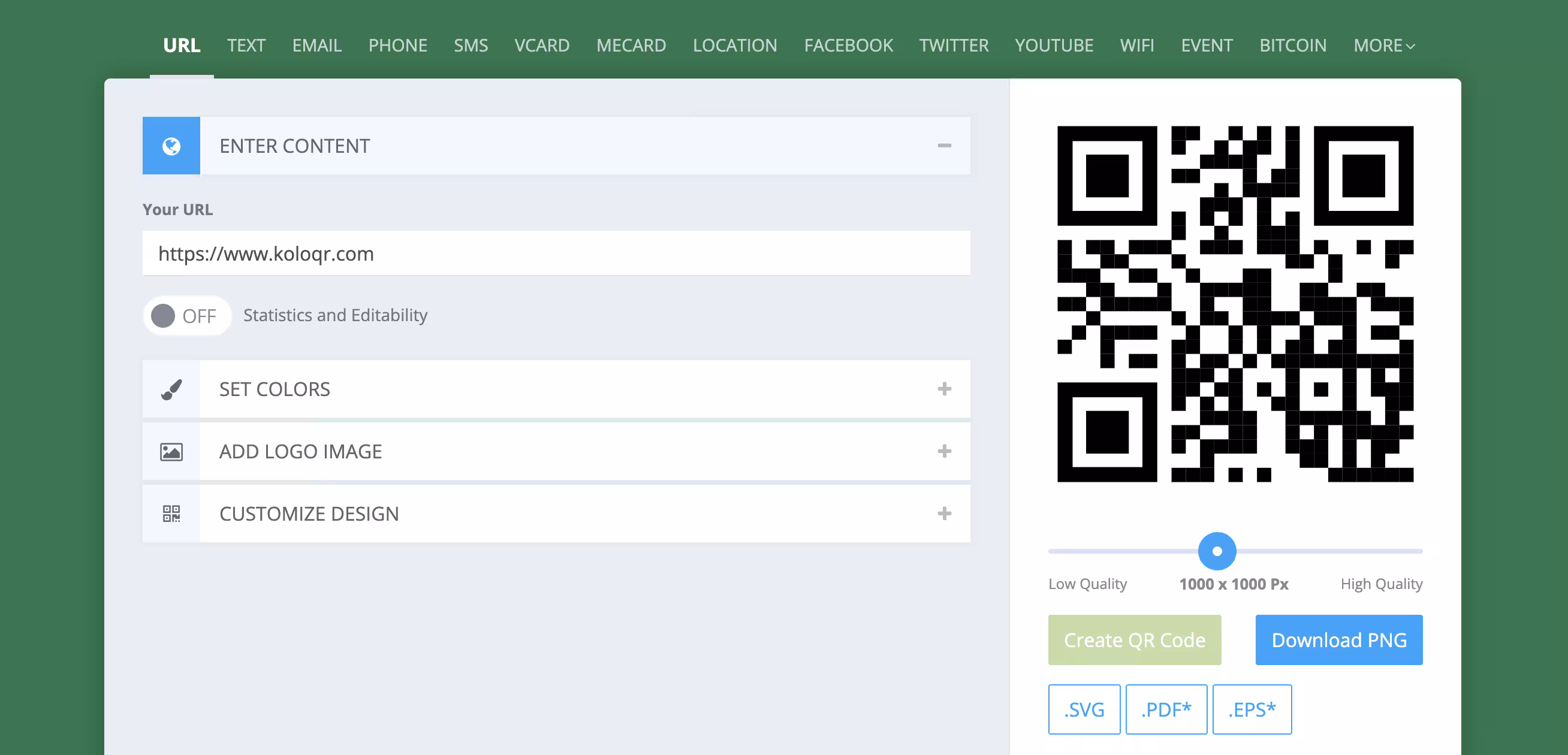
Task: Click the Statistics and Editability label
Action: [336, 315]
